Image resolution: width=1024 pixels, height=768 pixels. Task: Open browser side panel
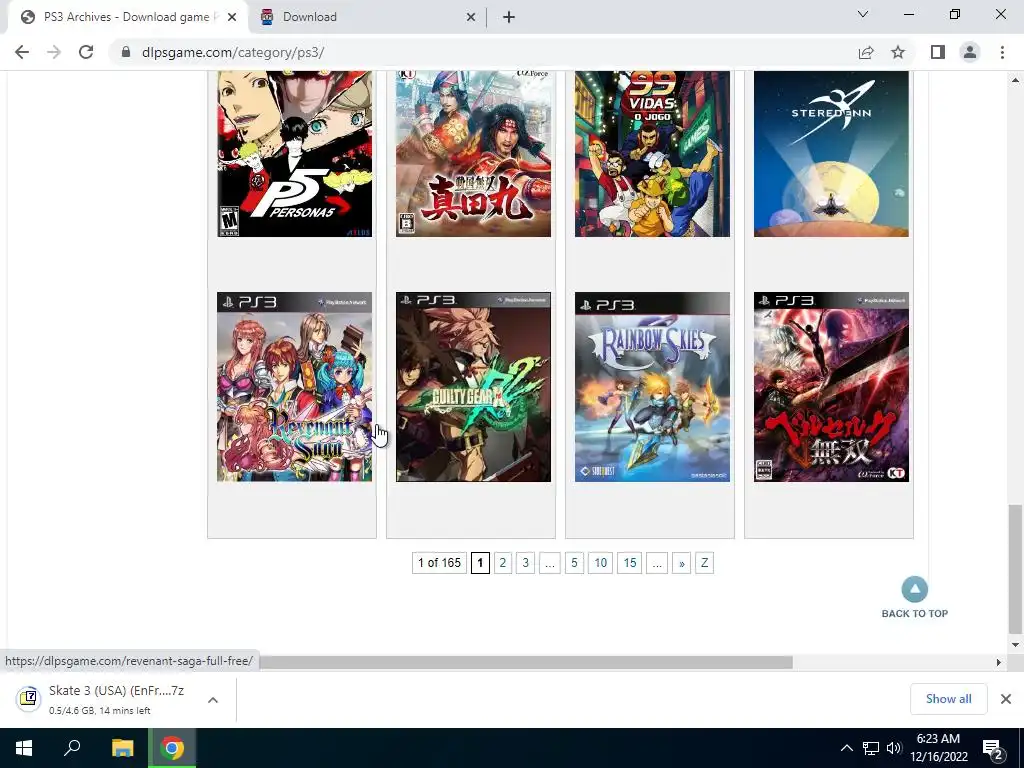pyautogui.click(x=938, y=52)
